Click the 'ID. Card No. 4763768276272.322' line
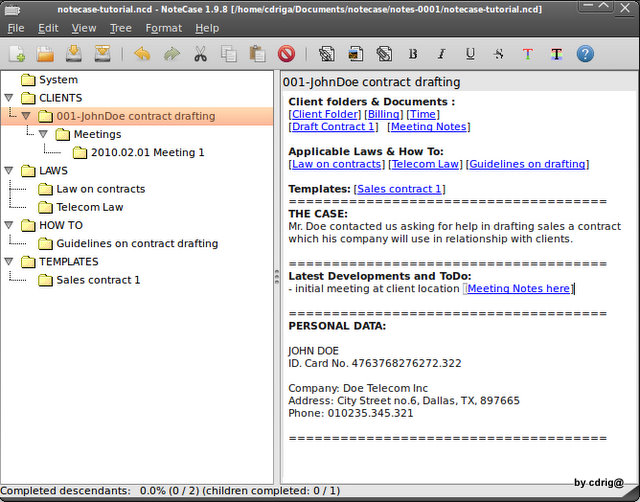This screenshot has width=640, height=502. tap(375, 363)
